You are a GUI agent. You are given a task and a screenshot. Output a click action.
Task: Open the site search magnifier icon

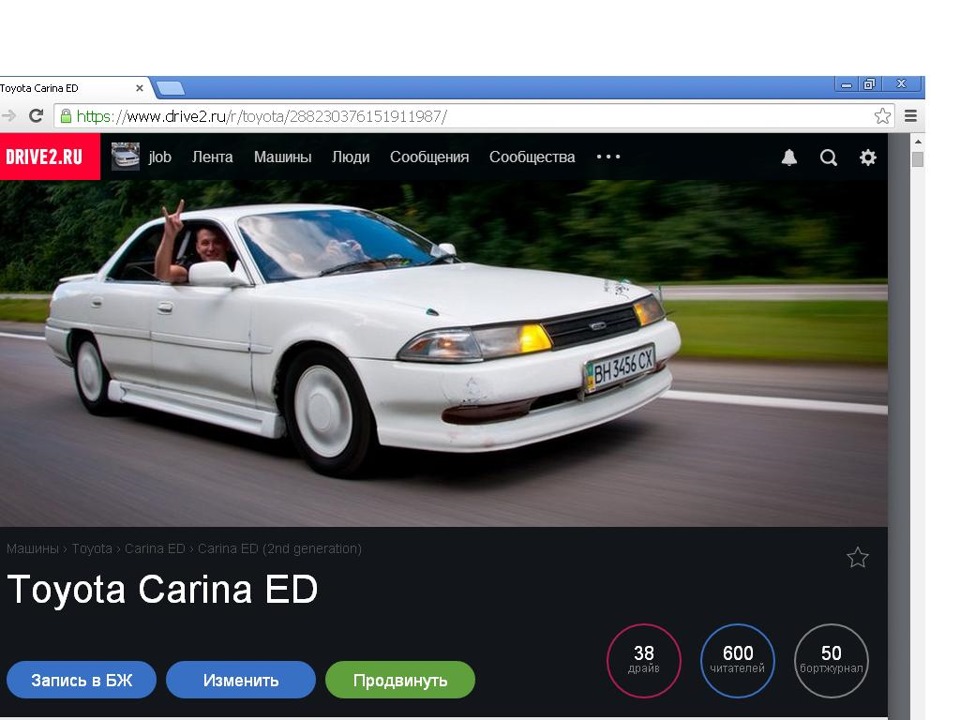click(828, 157)
